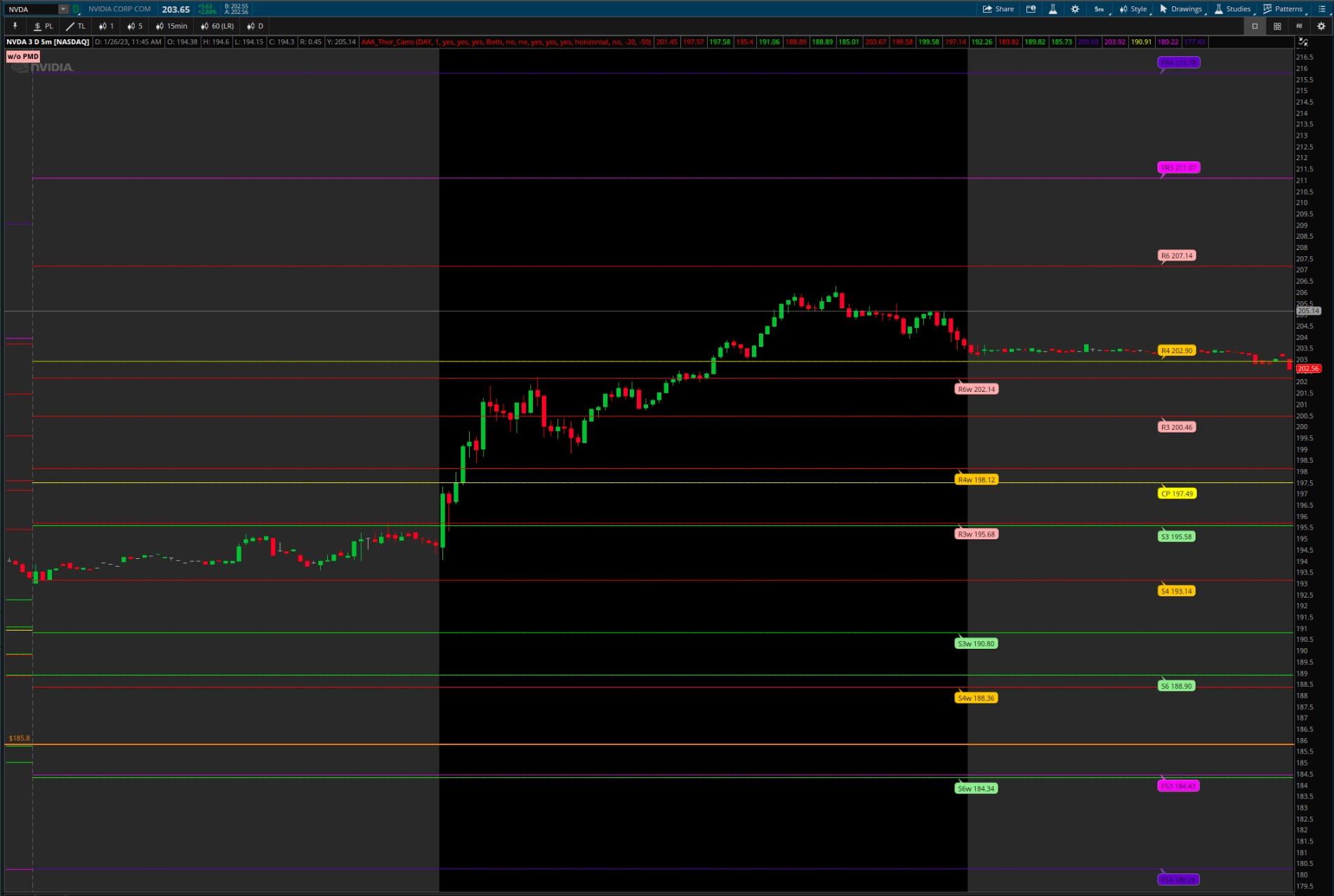Click the green symbol link color box
This screenshot has height=896, width=1334.
pos(76,9)
